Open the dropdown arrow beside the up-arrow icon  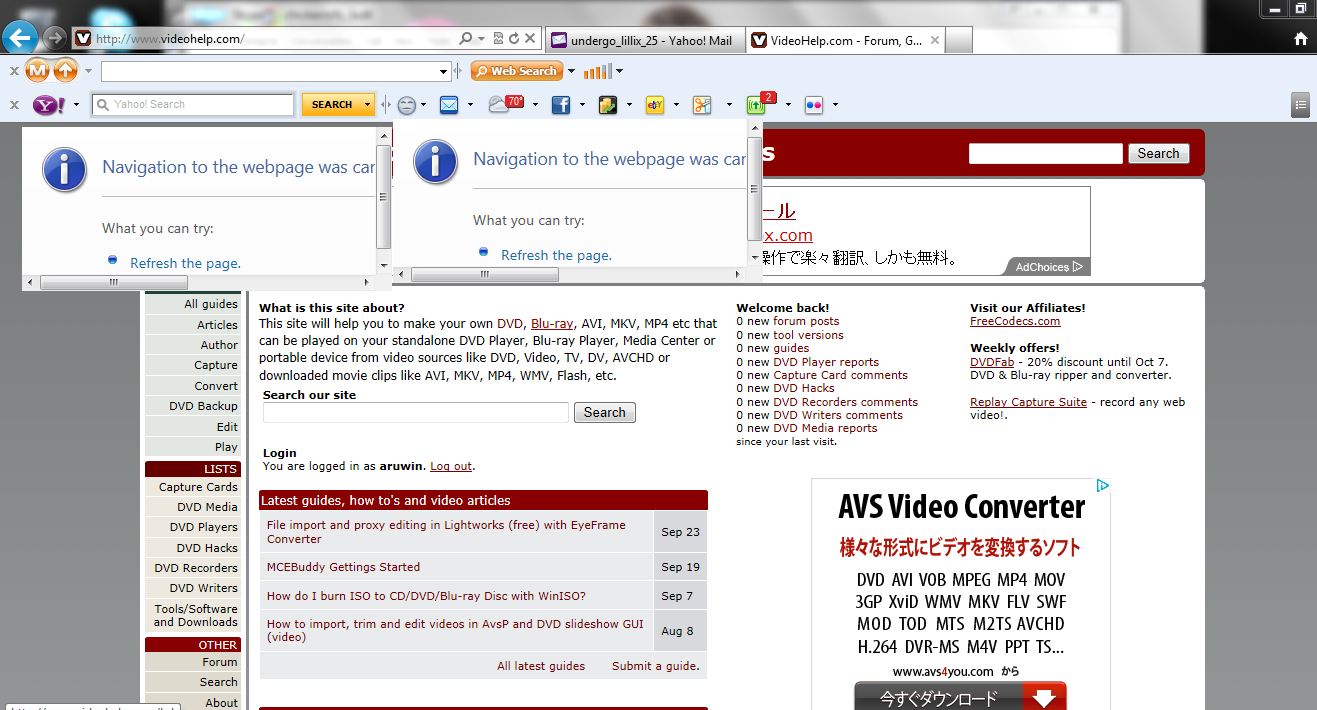click(x=88, y=71)
